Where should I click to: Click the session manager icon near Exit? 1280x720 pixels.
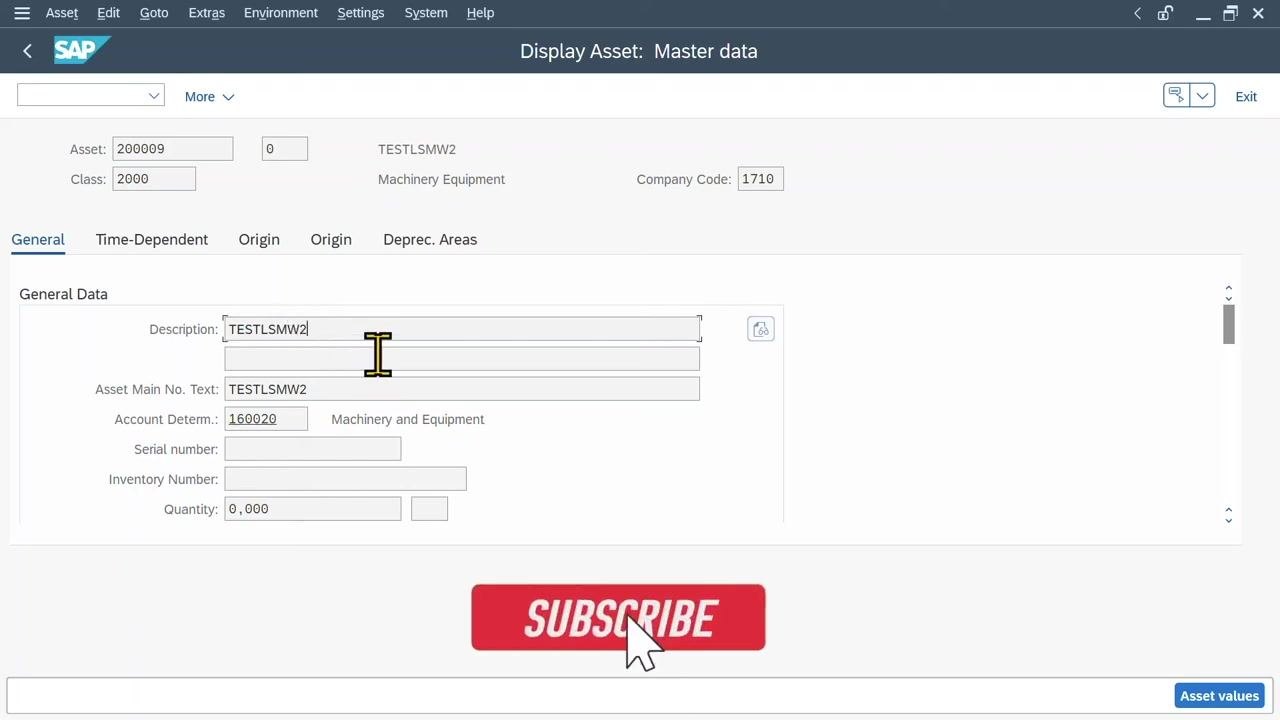click(1176, 95)
